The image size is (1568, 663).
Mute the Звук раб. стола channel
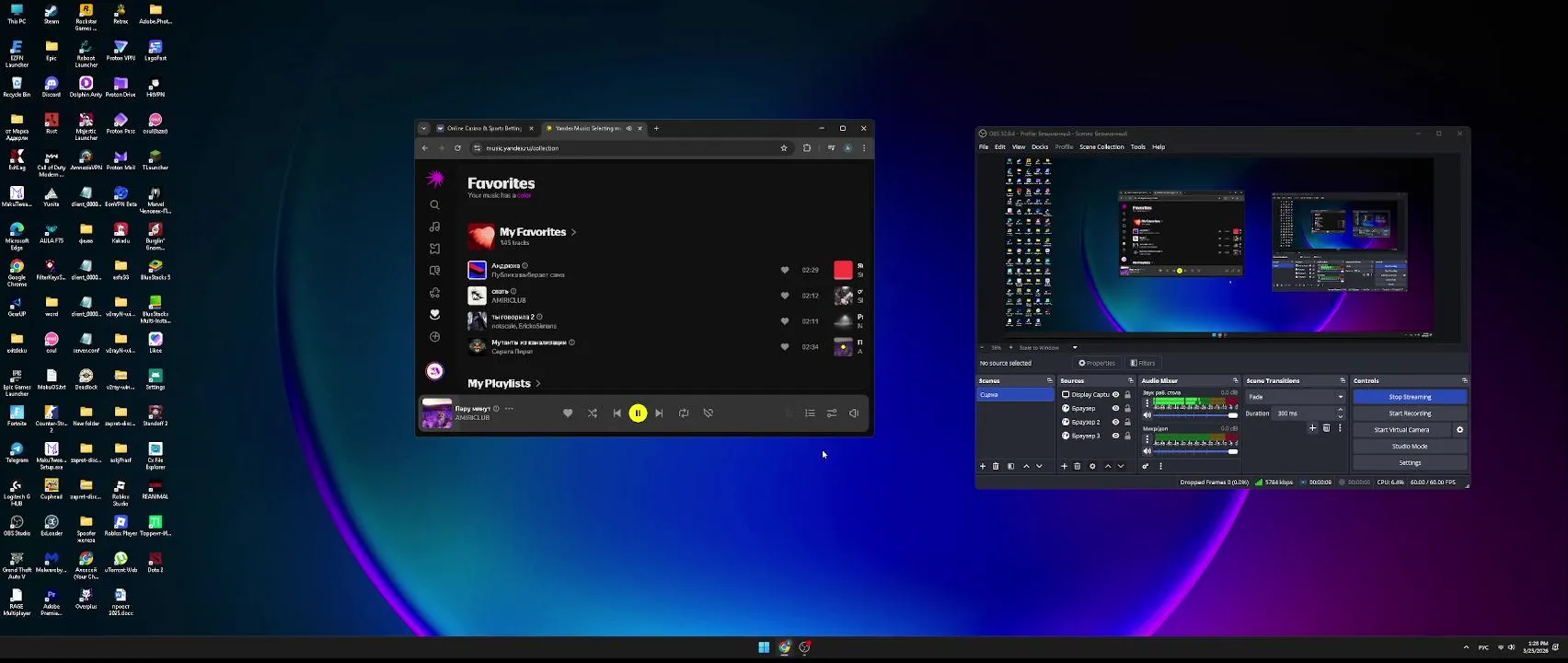(1147, 415)
